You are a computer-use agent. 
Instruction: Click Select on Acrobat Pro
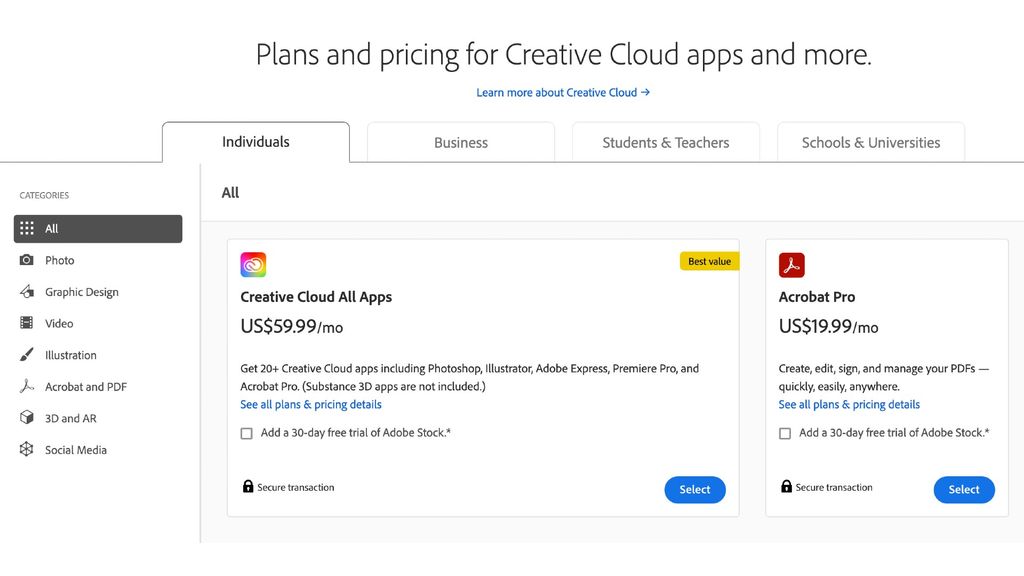point(964,489)
